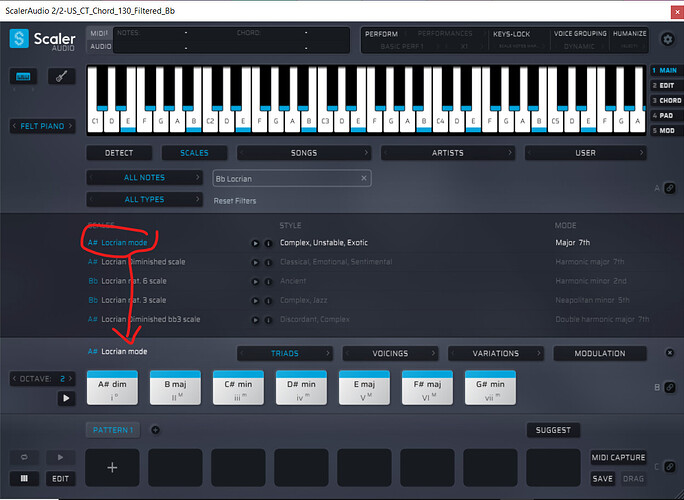Play the chord set preview button

(x=66, y=398)
